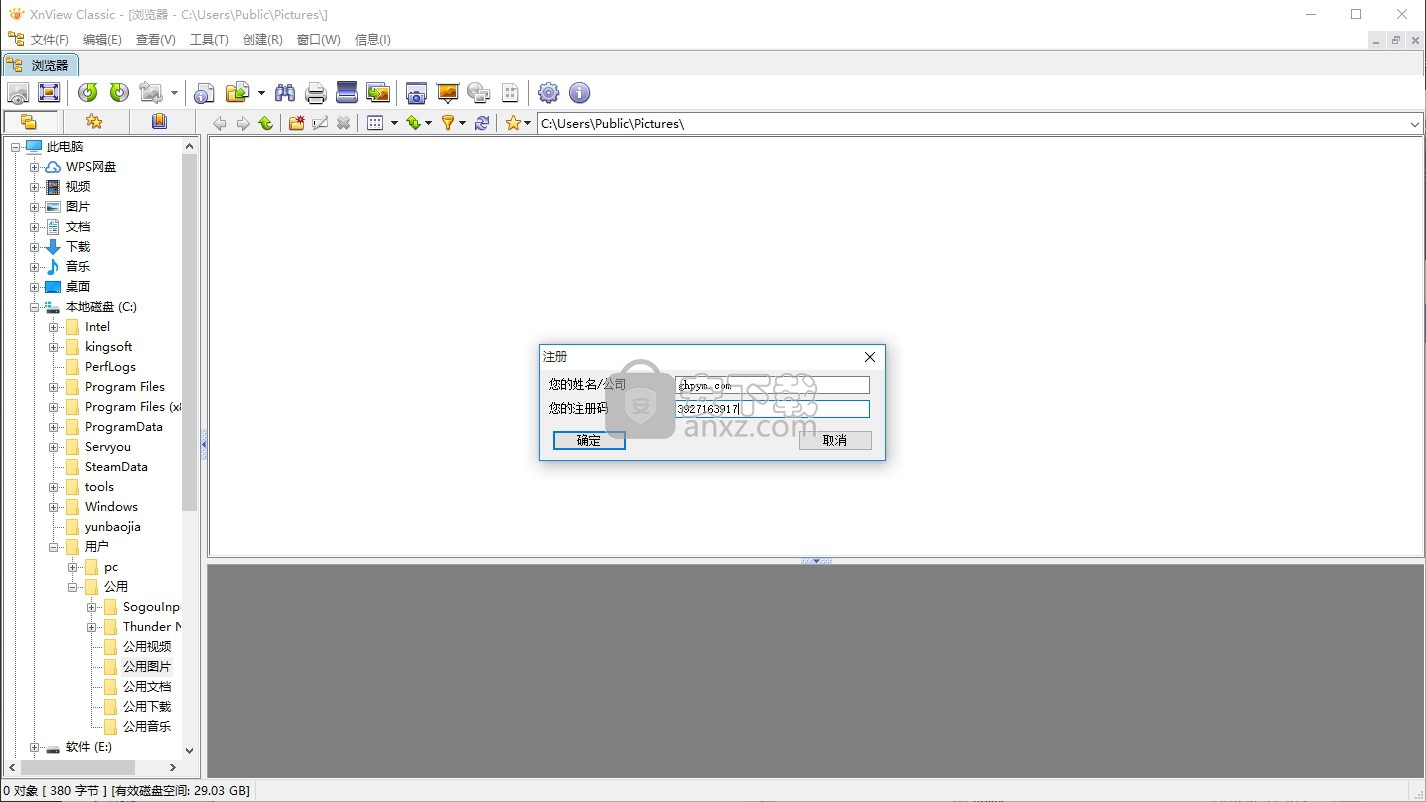Confirm registration with 确定 button
This screenshot has width=1426, height=802.
click(589, 440)
